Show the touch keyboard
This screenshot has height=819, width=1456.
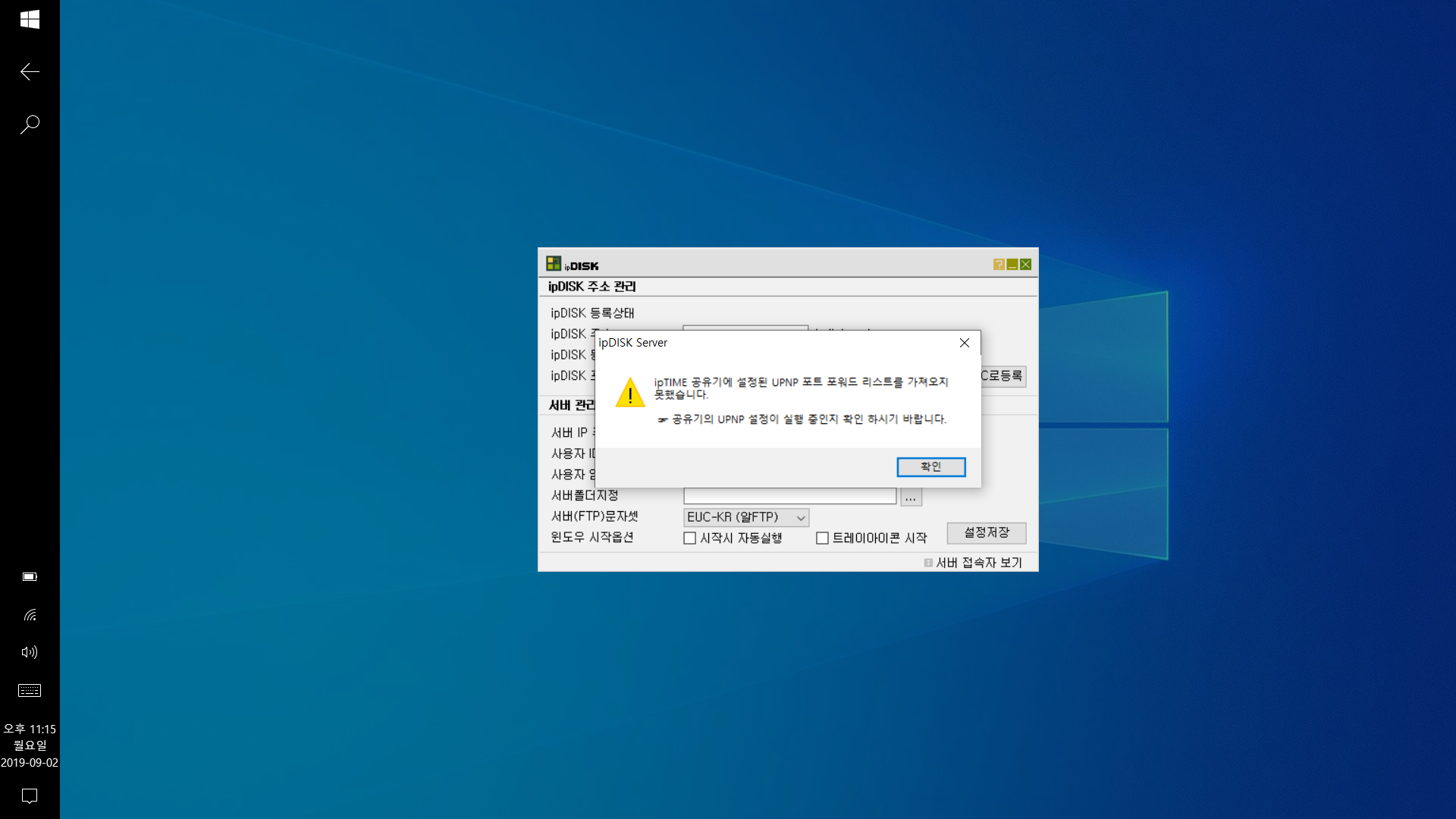[x=30, y=690]
